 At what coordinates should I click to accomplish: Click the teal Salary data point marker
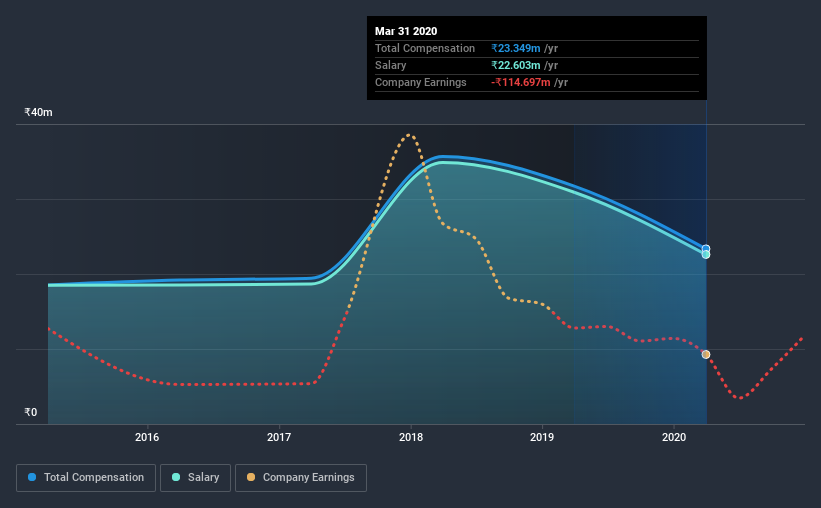(706, 255)
